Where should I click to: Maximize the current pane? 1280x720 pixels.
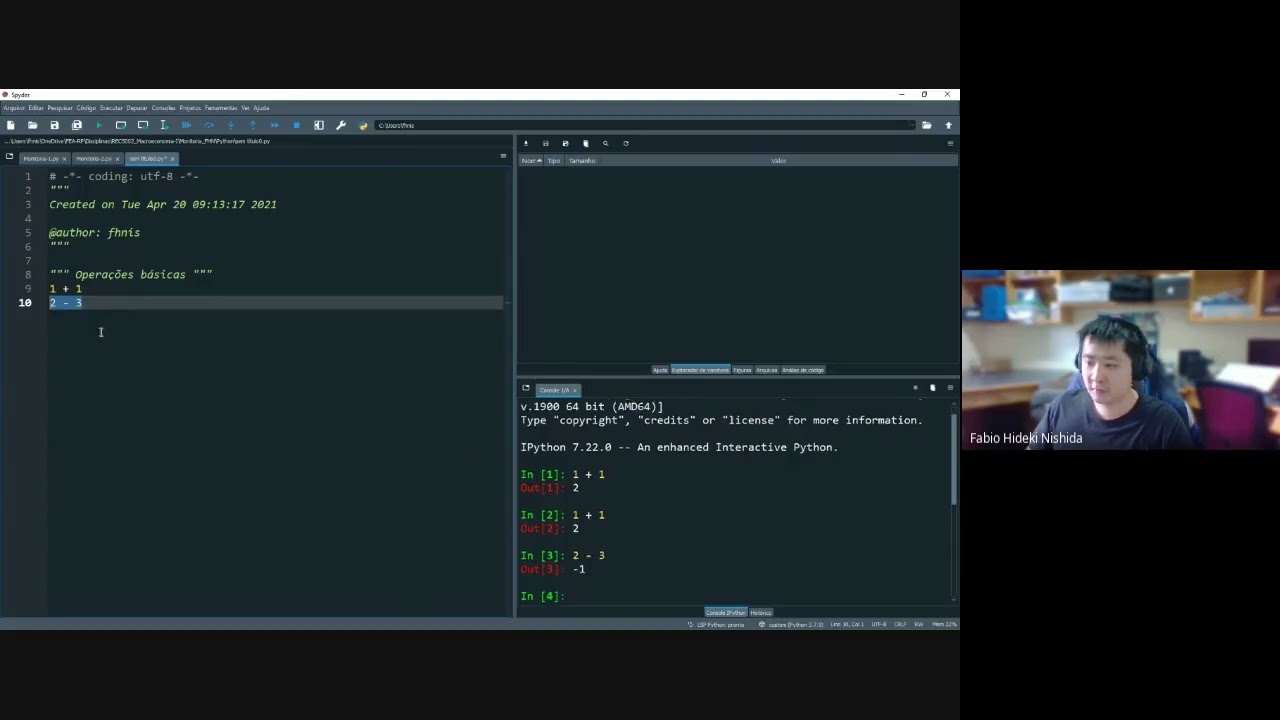(x=319, y=125)
